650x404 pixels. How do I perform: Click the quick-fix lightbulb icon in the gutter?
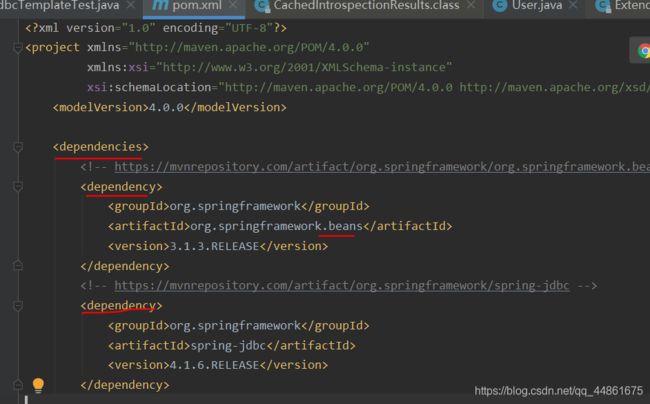(x=38, y=385)
